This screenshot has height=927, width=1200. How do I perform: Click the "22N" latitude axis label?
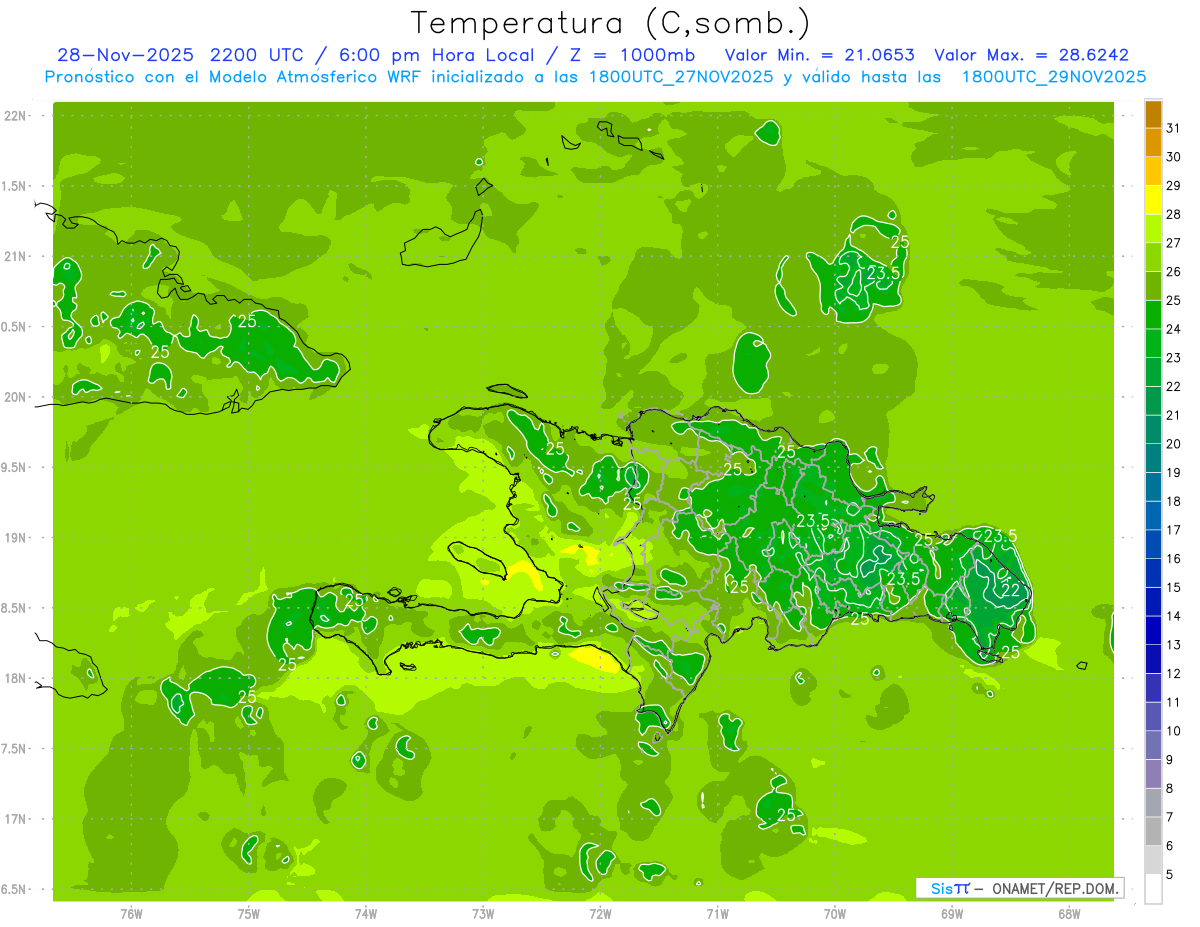click(16, 115)
